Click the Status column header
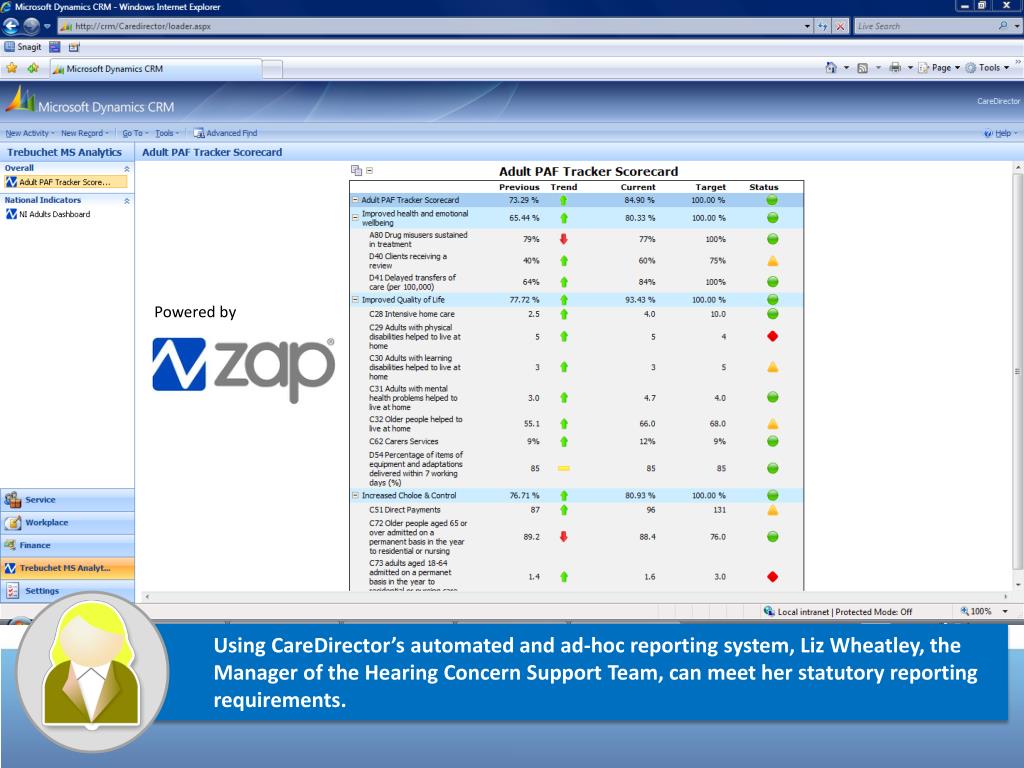Image resolution: width=1024 pixels, height=768 pixels. coord(764,187)
